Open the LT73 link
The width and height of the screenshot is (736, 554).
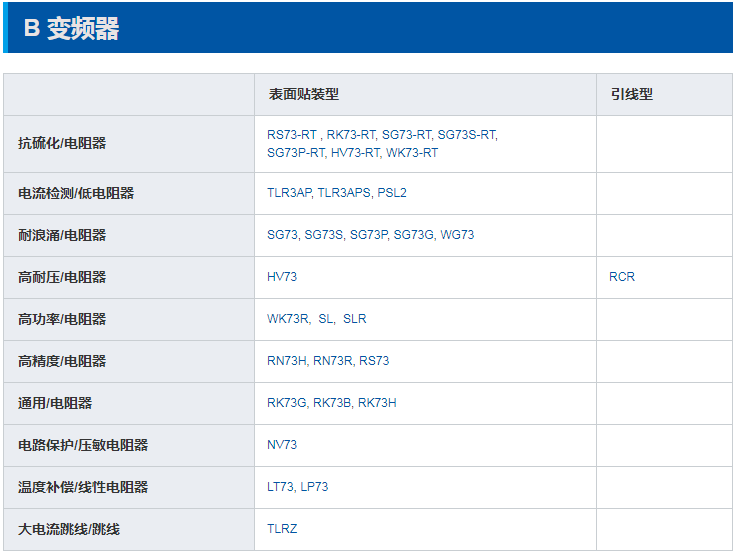tap(280, 487)
